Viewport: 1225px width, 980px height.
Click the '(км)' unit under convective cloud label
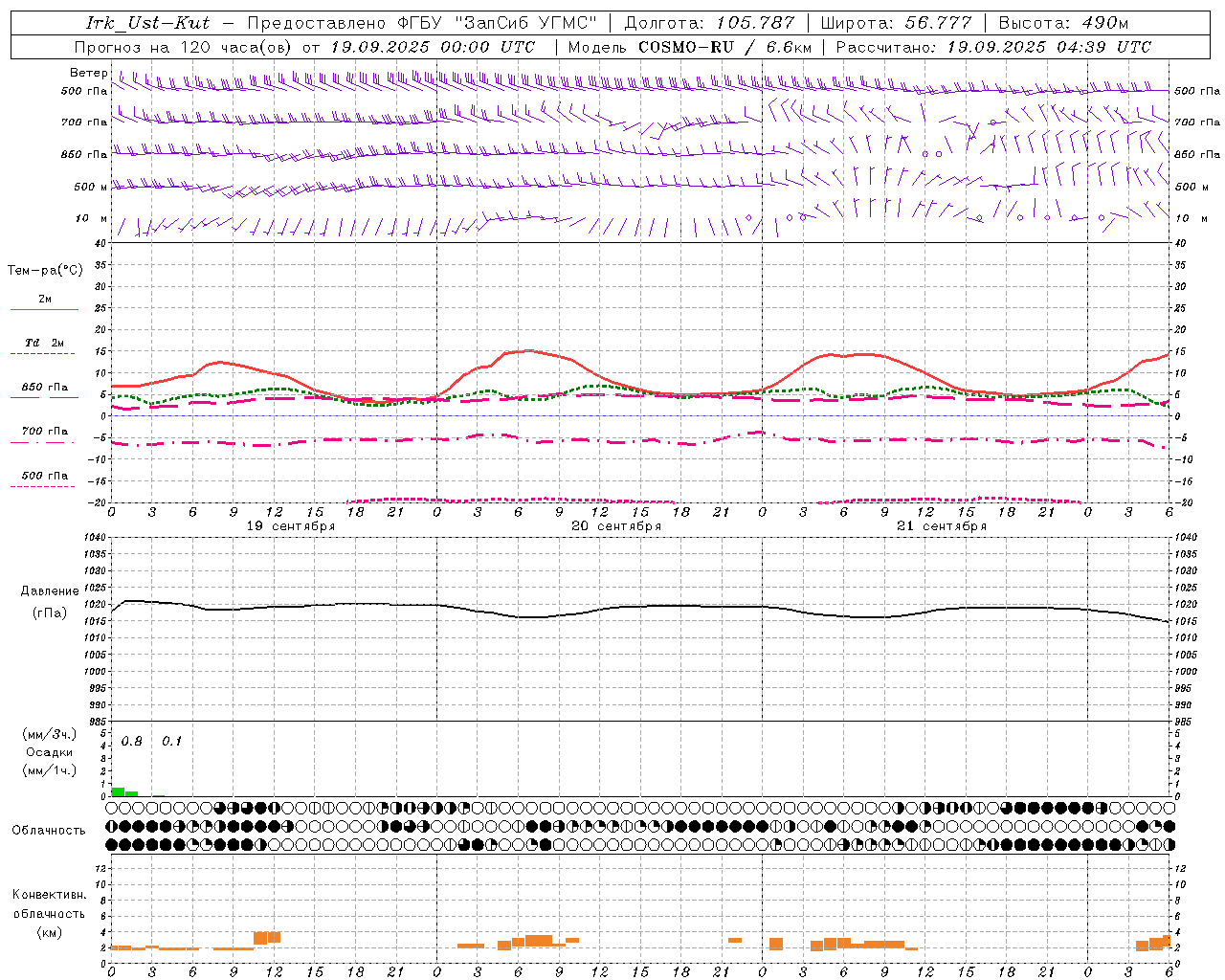click(49, 932)
